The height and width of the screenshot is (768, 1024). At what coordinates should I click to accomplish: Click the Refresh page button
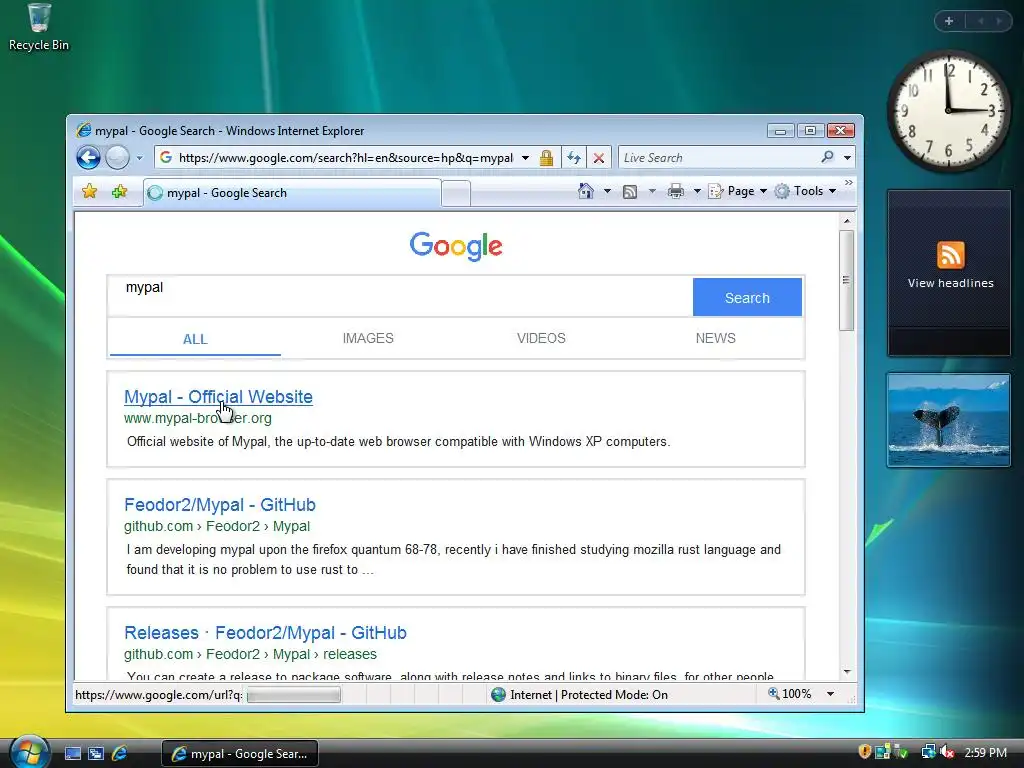pyautogui.click(x=574, y=157)
